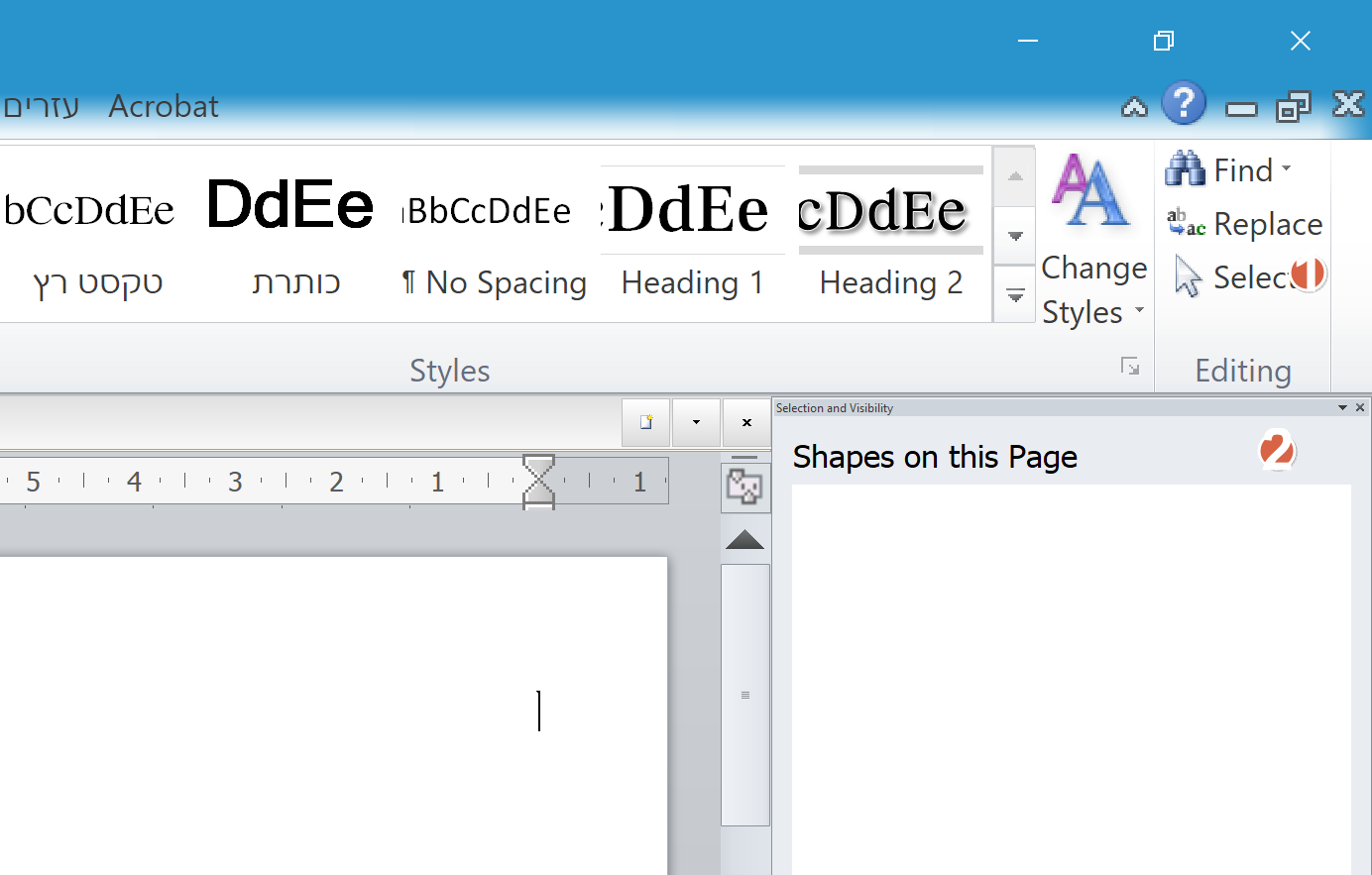The width and height of the screenshot is (1372, 875).
Task: Restore down the Word application window
Action: pos(1164,41)
